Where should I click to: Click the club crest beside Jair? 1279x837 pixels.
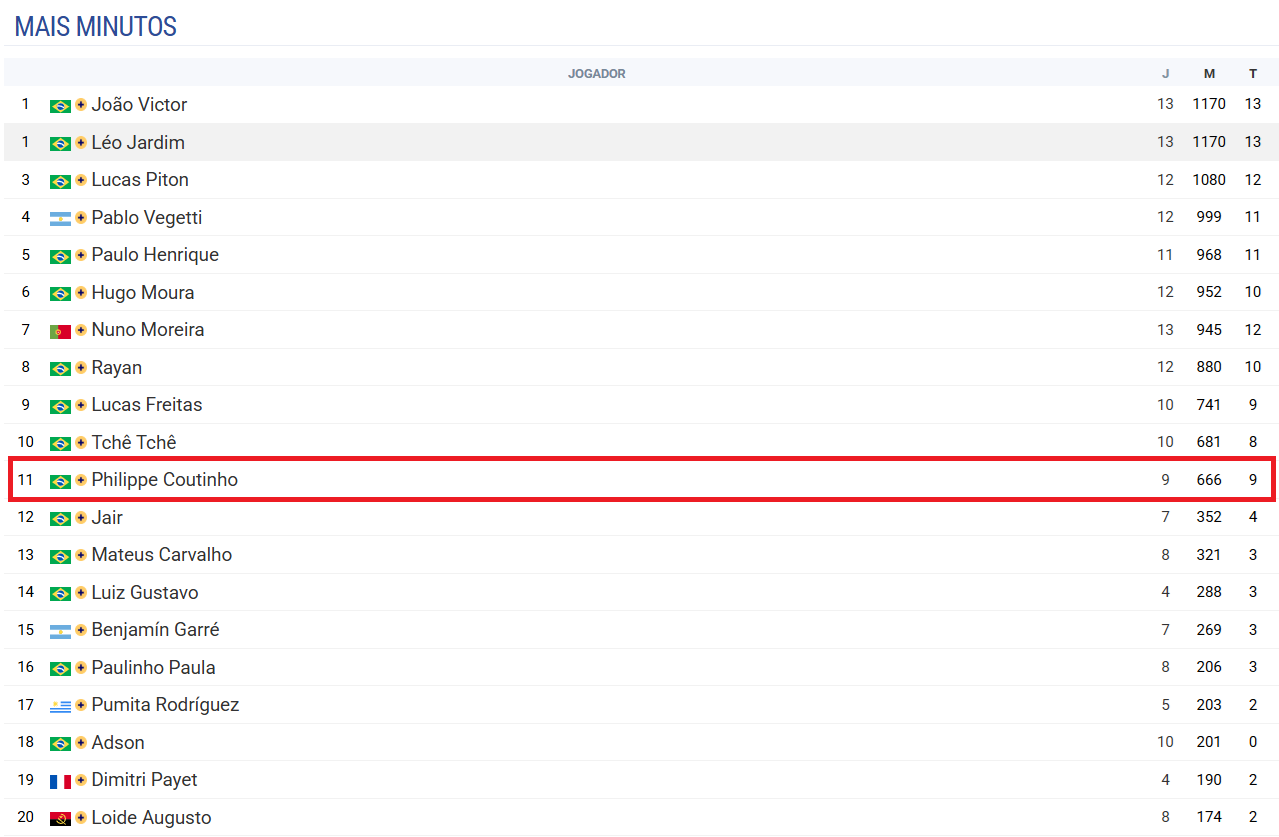[81, 518]
